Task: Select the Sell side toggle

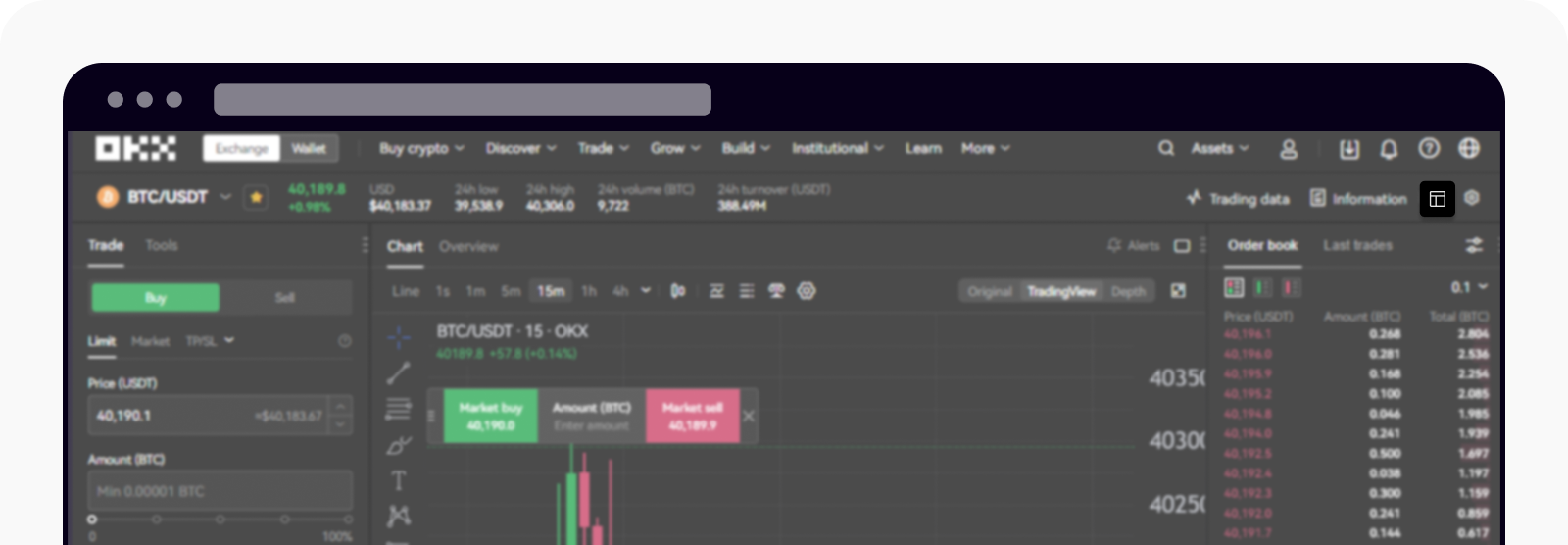Action: tap(285, 297)
